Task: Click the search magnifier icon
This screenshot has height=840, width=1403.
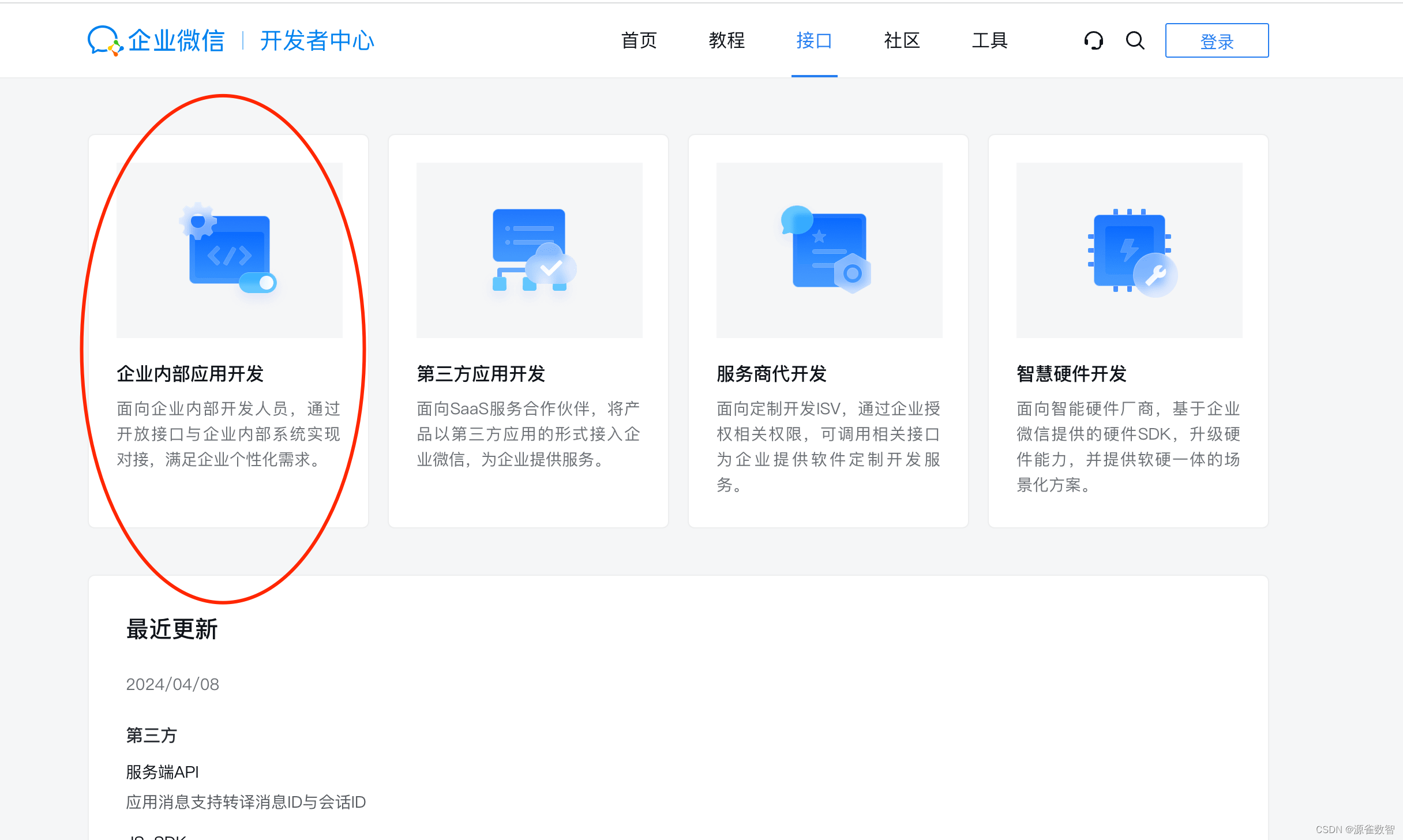Action: (1135, 40)
